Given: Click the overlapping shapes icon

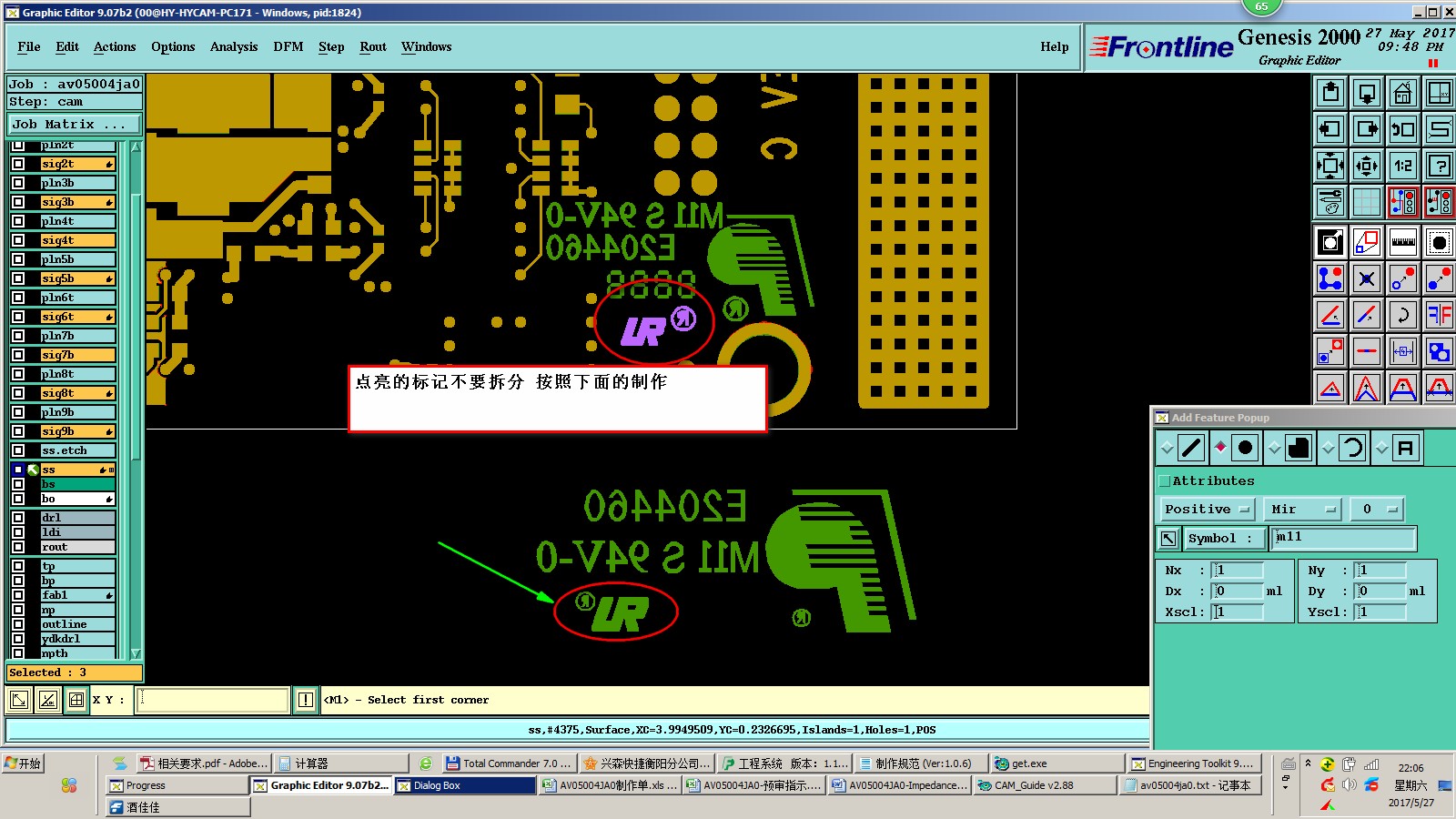Looking at the screenshot, I should [x=1440, y=351].
